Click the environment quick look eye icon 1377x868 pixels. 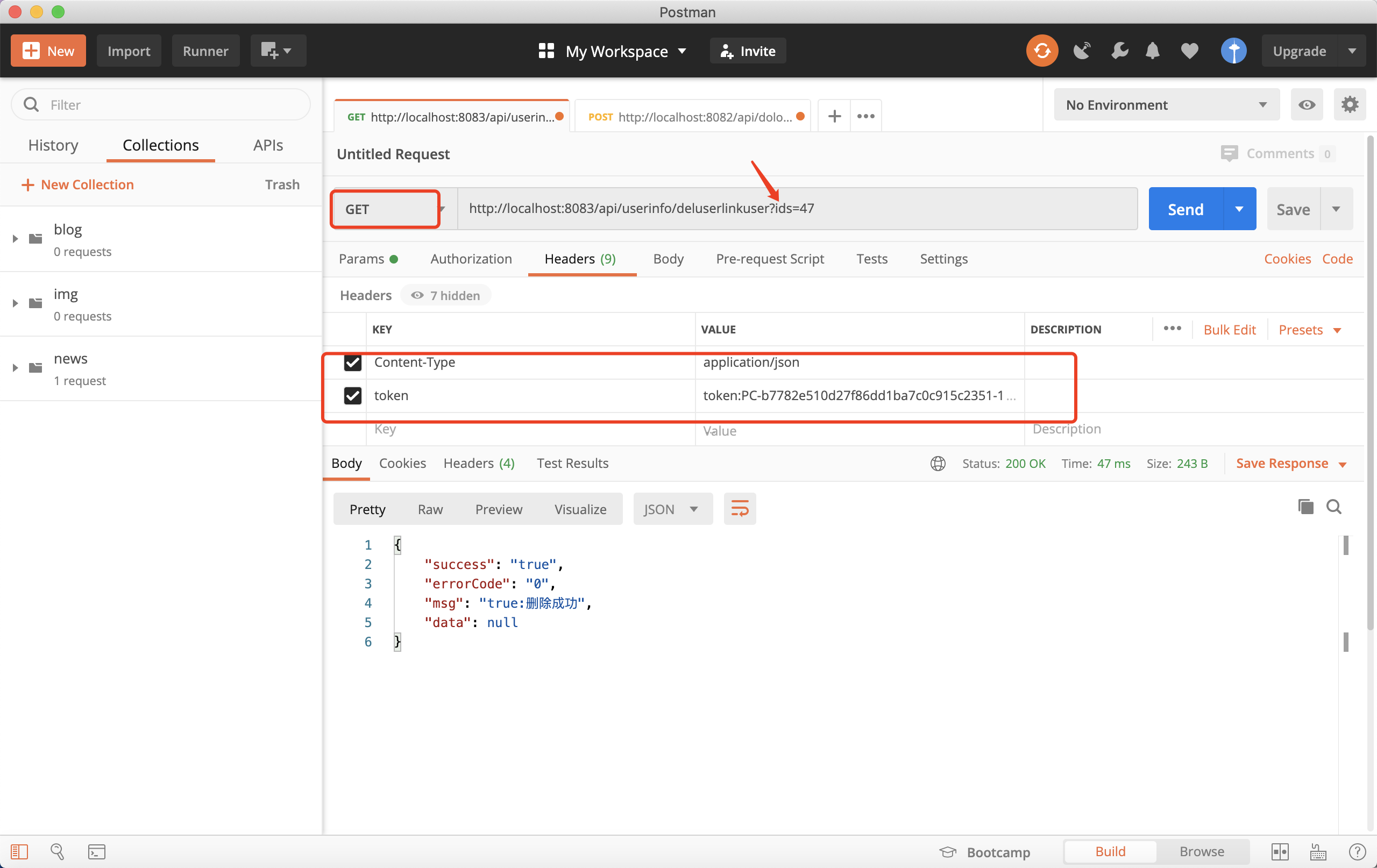(1306, 105)
